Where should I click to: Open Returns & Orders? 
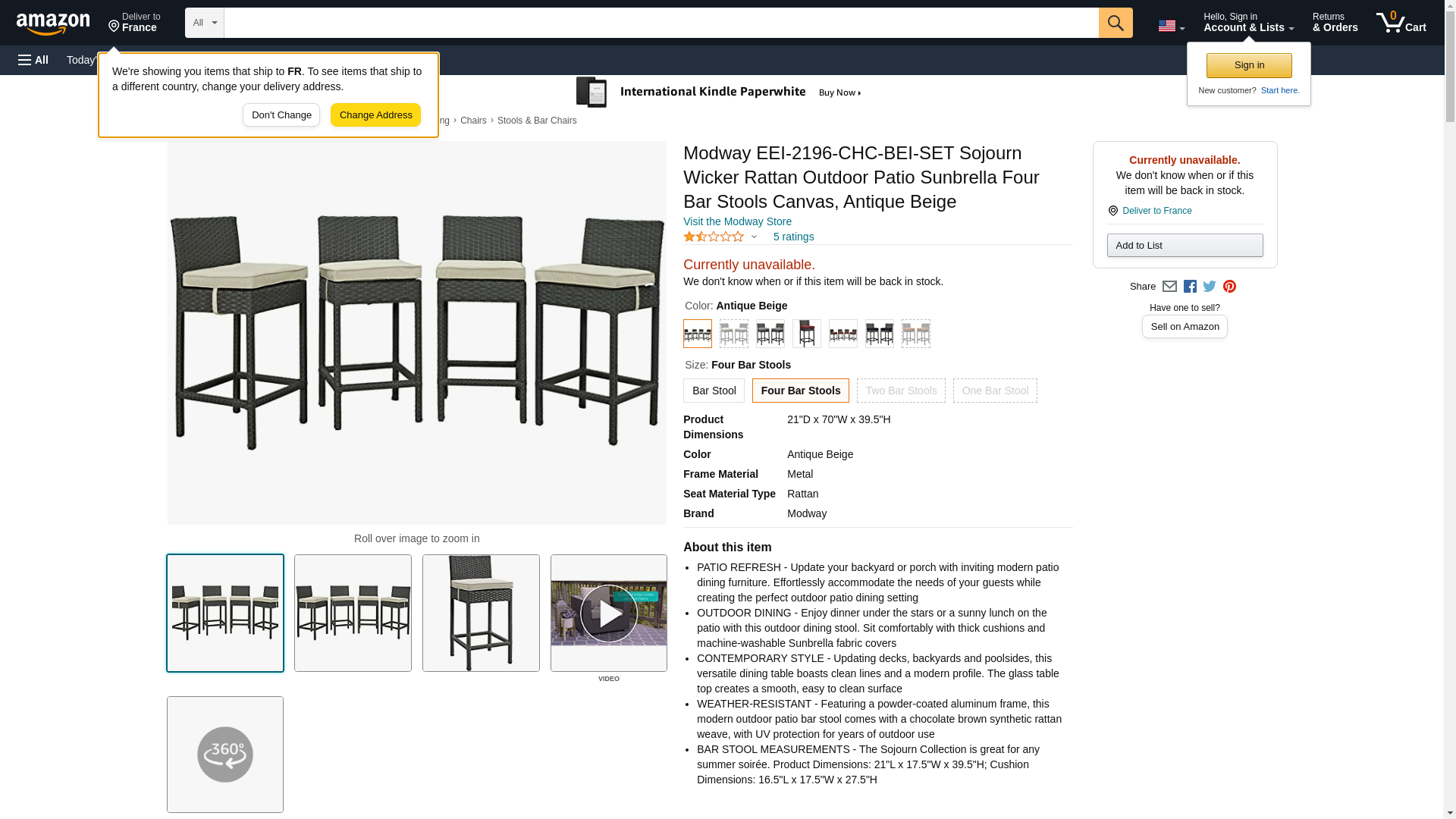click(x=1335, y=23)
